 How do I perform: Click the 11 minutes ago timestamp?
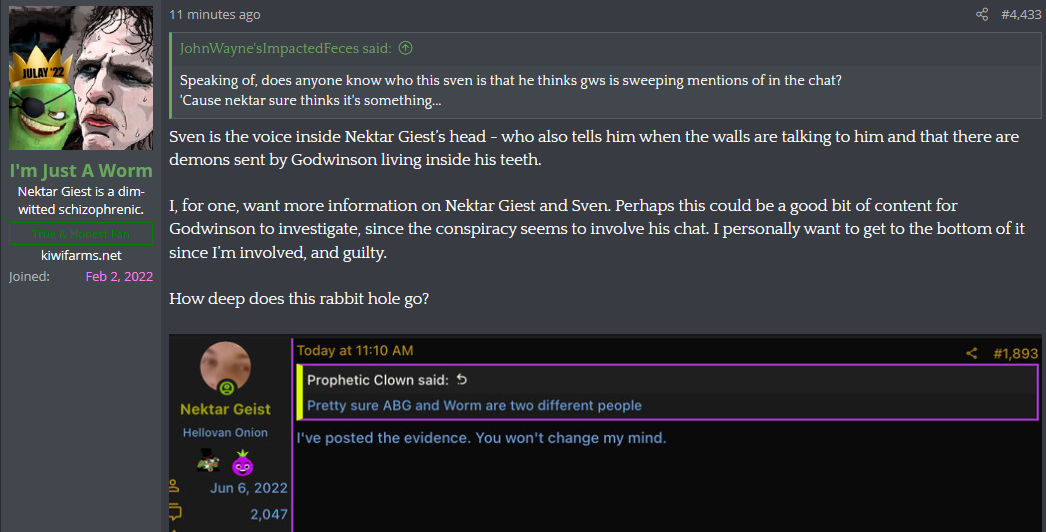pyautogui.click(x=215, y=14)
